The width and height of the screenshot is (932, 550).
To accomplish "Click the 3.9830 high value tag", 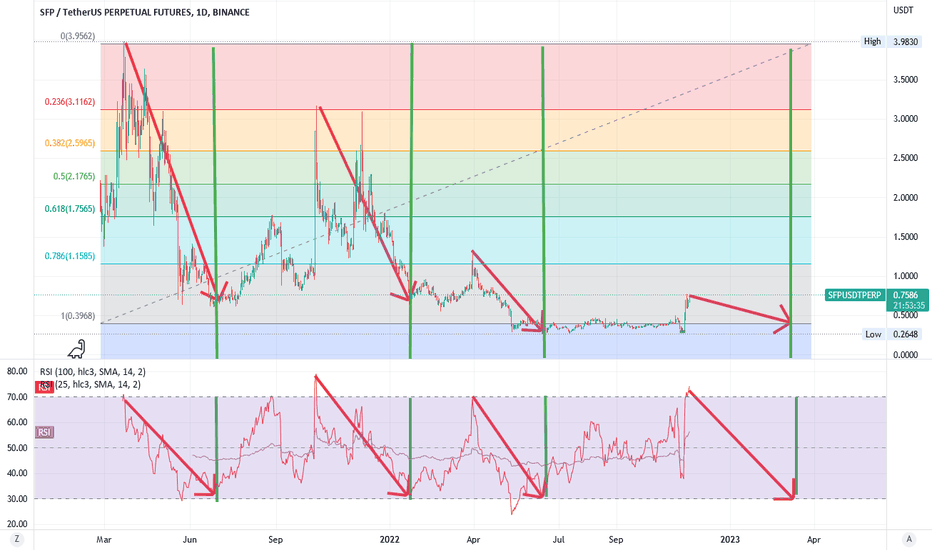I will 906,42.
